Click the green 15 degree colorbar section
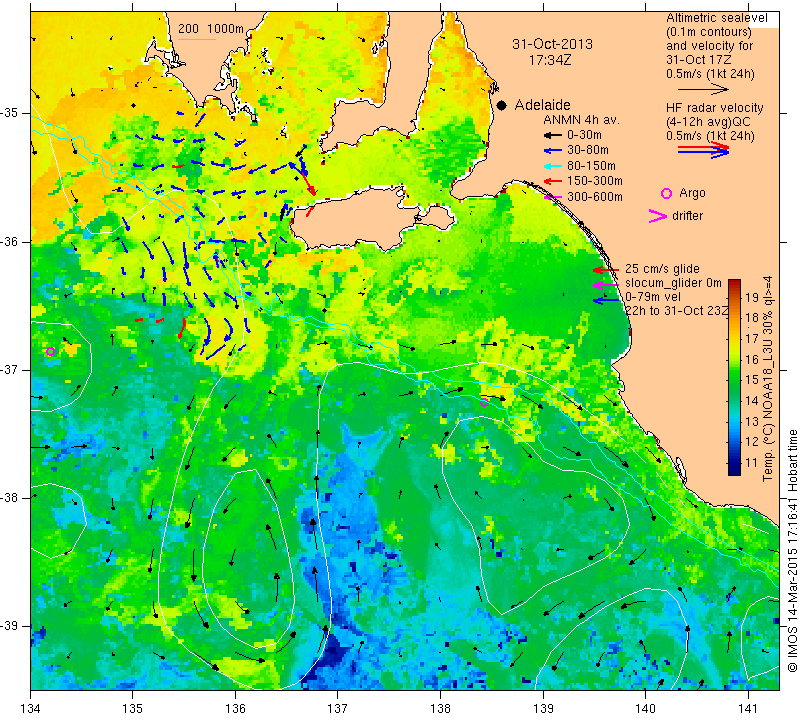The image size is (800, 720). tap(734, 380)
